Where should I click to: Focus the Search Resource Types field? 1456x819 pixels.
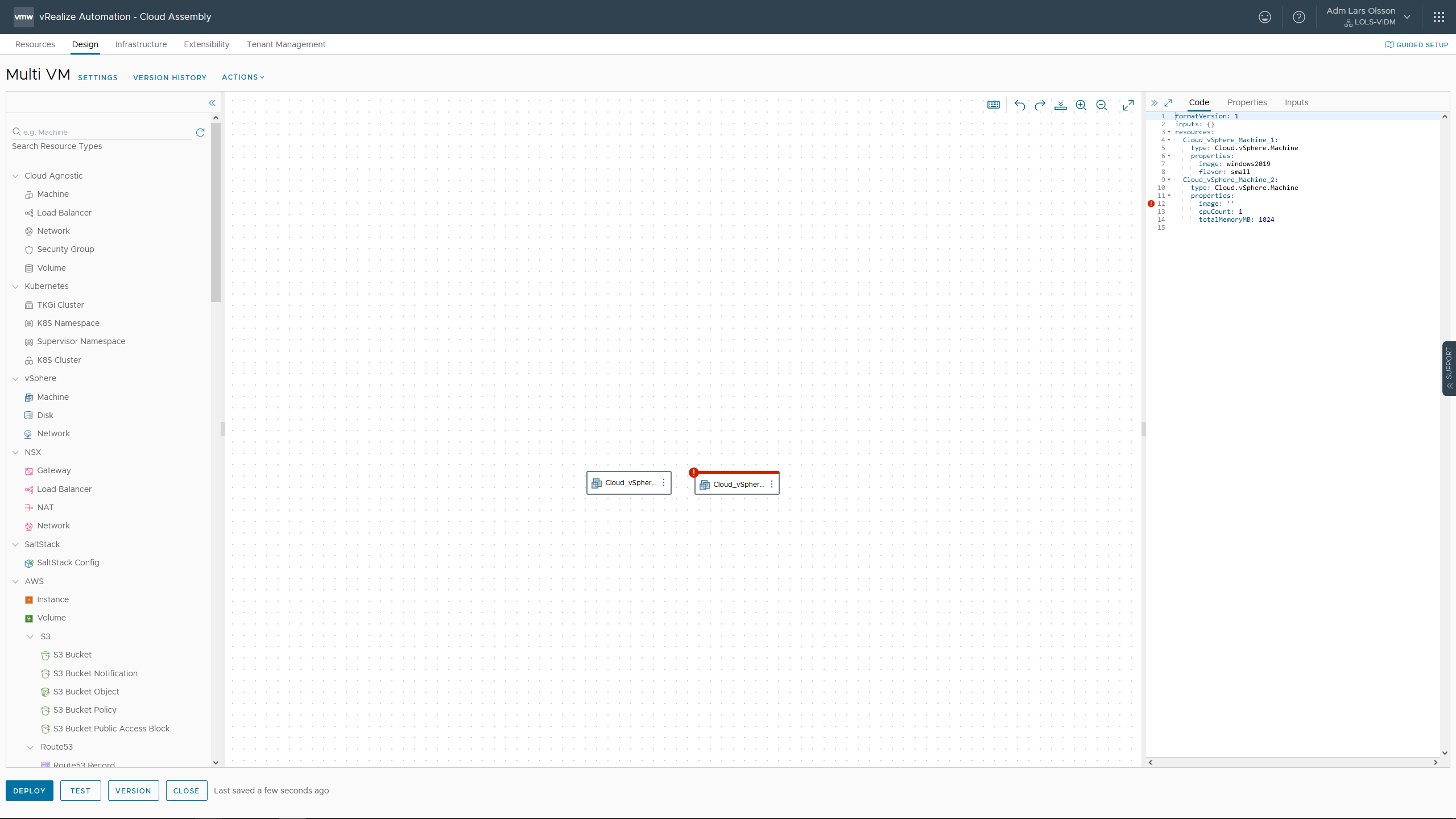tap(102, 132)
